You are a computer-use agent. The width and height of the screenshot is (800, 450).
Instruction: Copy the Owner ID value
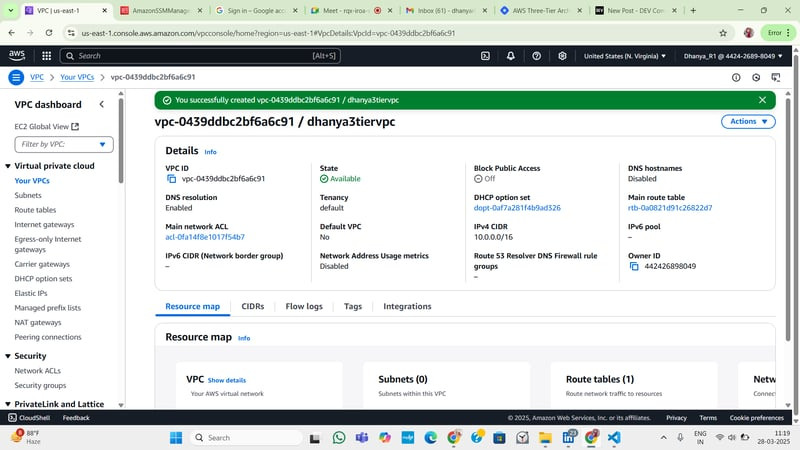click(634, 266)
